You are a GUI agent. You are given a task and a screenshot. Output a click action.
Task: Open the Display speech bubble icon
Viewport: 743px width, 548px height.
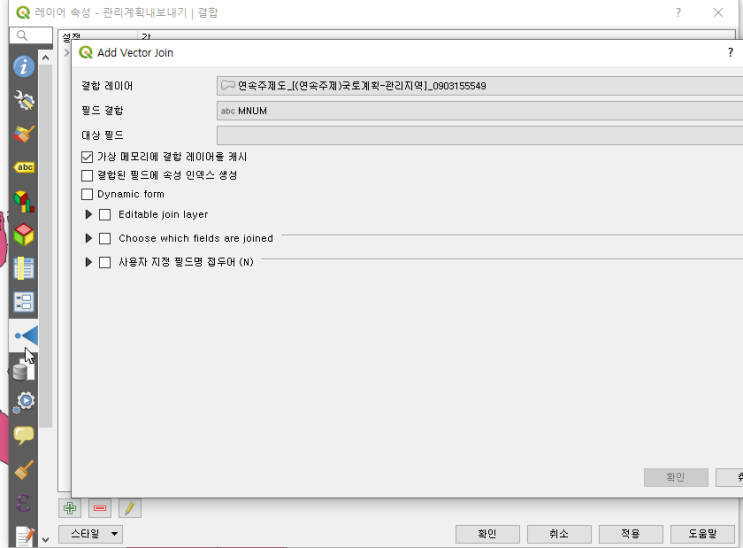point(24,435)
